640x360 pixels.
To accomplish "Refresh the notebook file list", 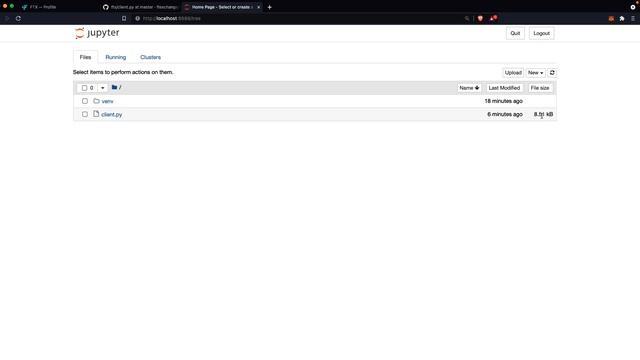I will (552, 73).
